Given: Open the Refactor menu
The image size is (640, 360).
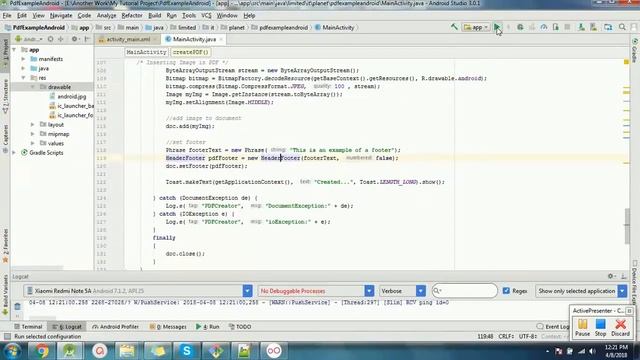Looking at the screenshot, I should (x=132, y=16).
